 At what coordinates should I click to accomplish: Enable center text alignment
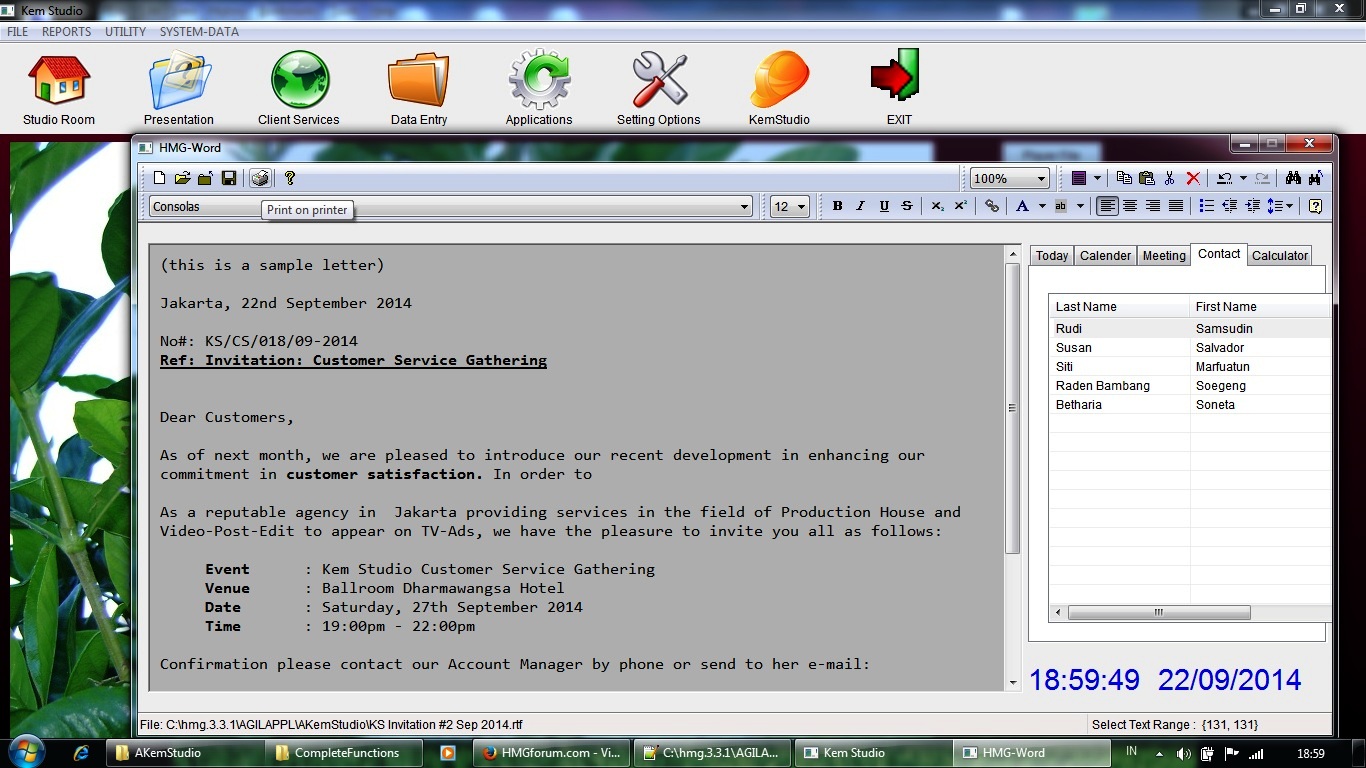pos(1130,206)
